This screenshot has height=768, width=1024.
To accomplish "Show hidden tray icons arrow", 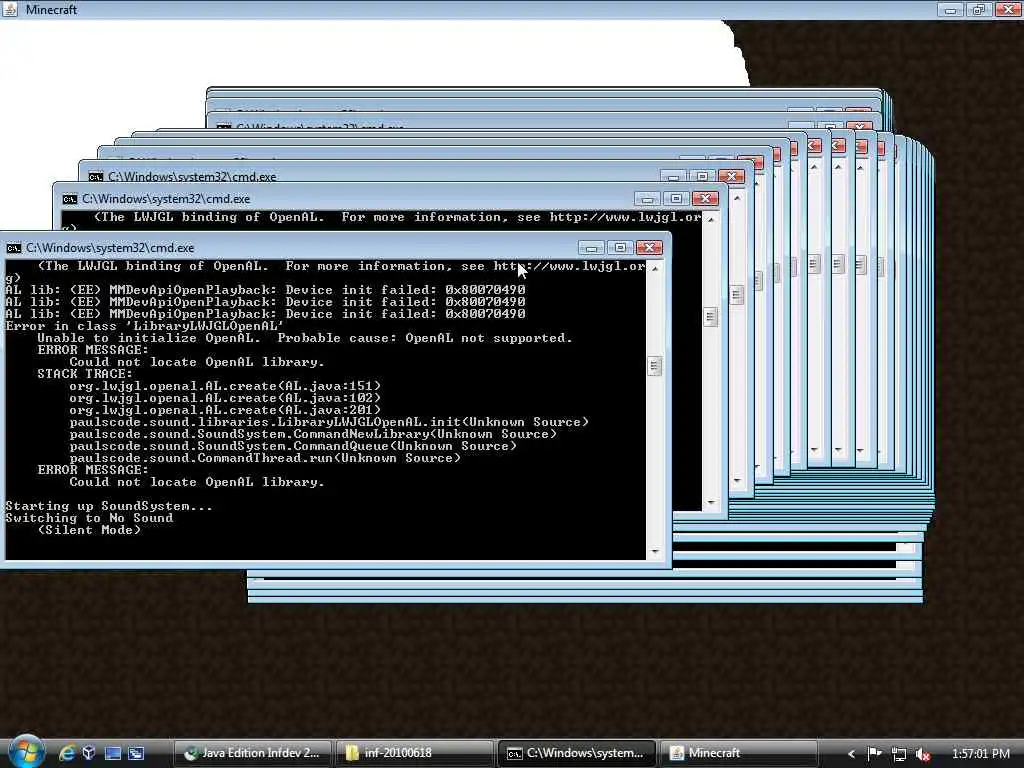I will (851, 754).
